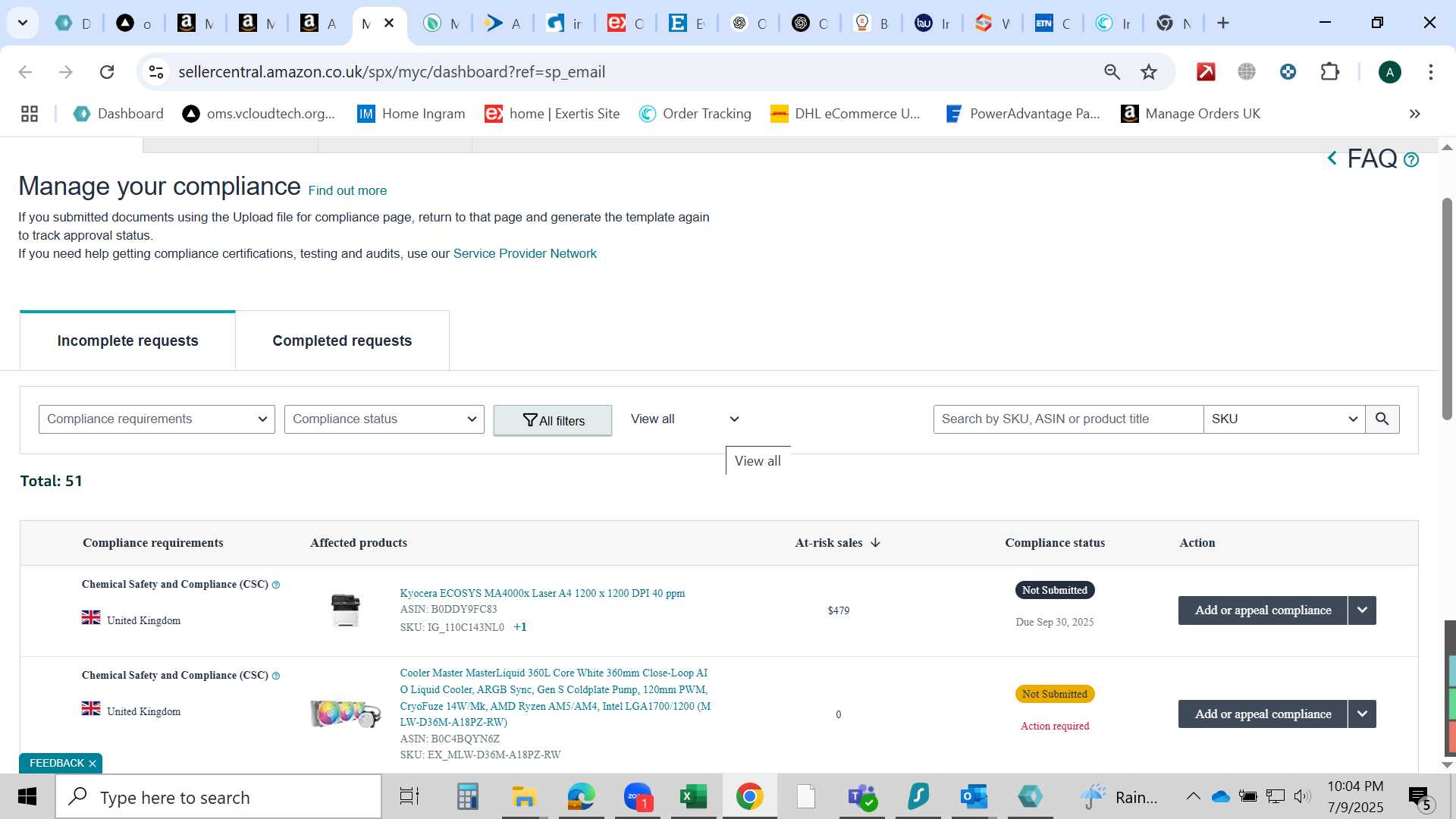Reload the Seller Central page

[x=107, y=72]
